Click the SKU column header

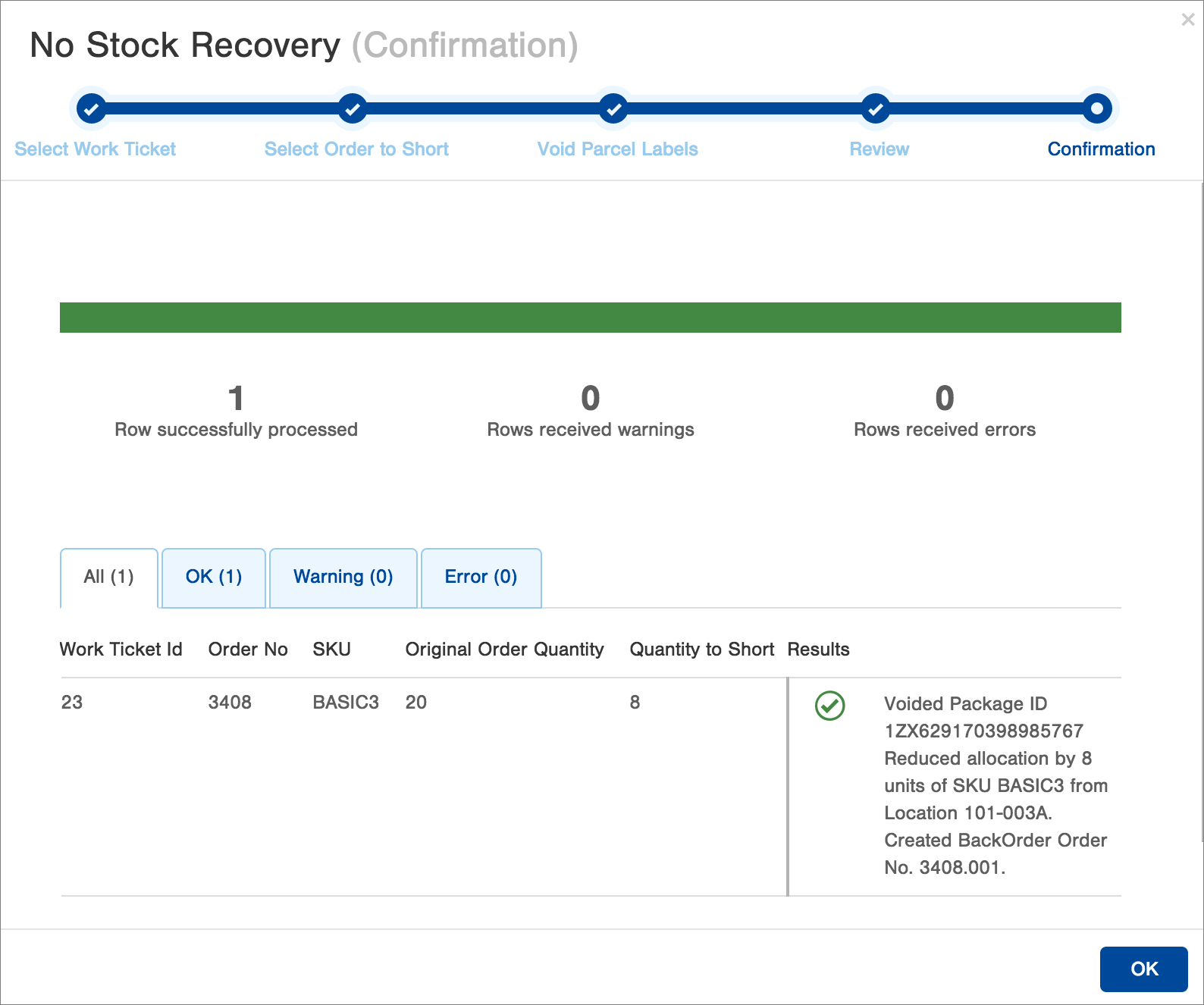pos(332,650)
